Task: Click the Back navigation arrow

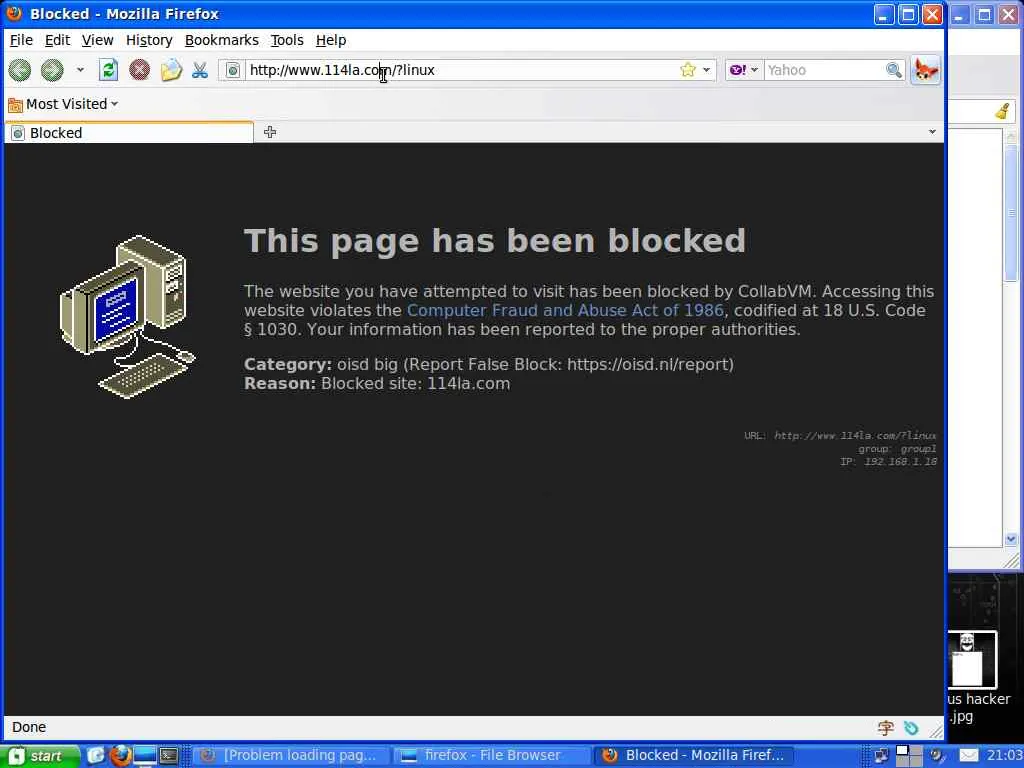Action: click(20, 70)
